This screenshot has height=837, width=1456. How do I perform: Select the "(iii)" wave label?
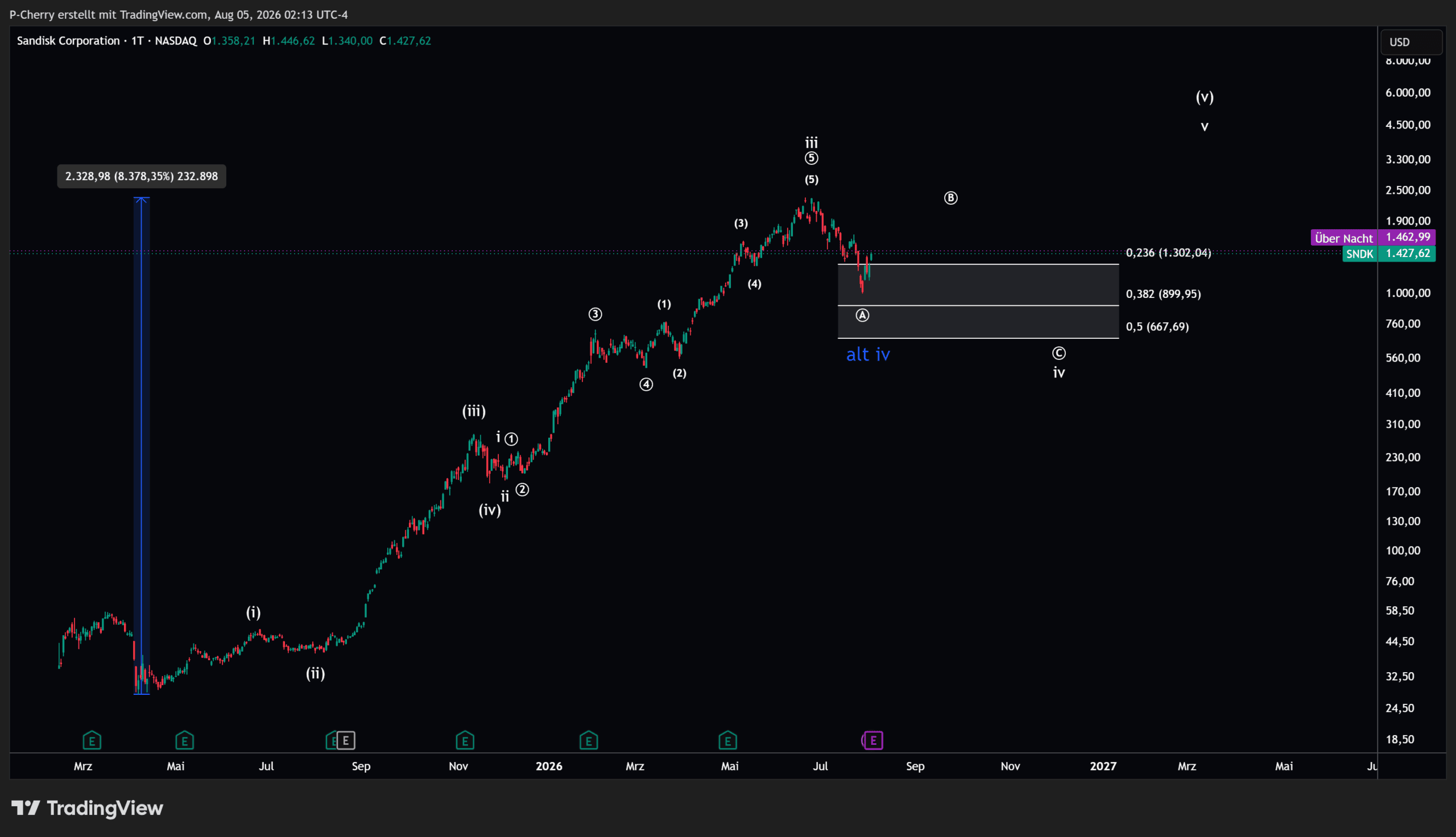pyautogui.click(x=474, y=411)
